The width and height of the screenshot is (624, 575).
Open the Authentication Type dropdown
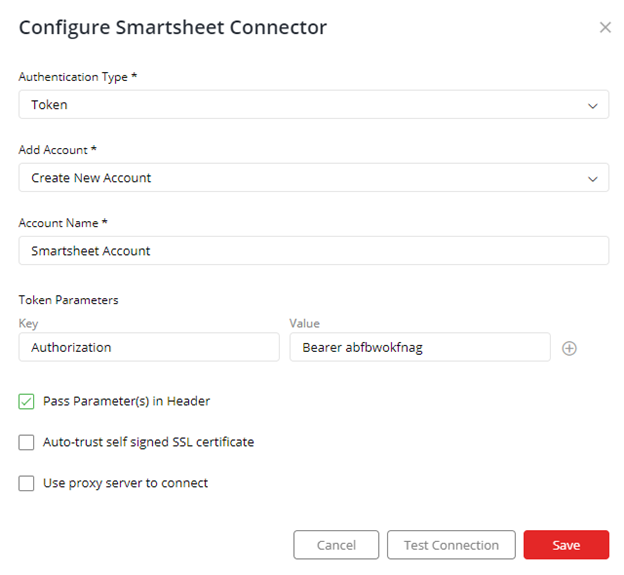(314, 105)
